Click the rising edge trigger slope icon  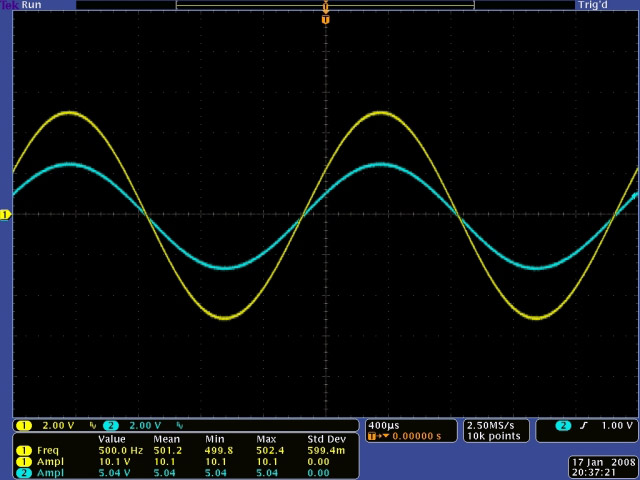click(x=582, y=425)
